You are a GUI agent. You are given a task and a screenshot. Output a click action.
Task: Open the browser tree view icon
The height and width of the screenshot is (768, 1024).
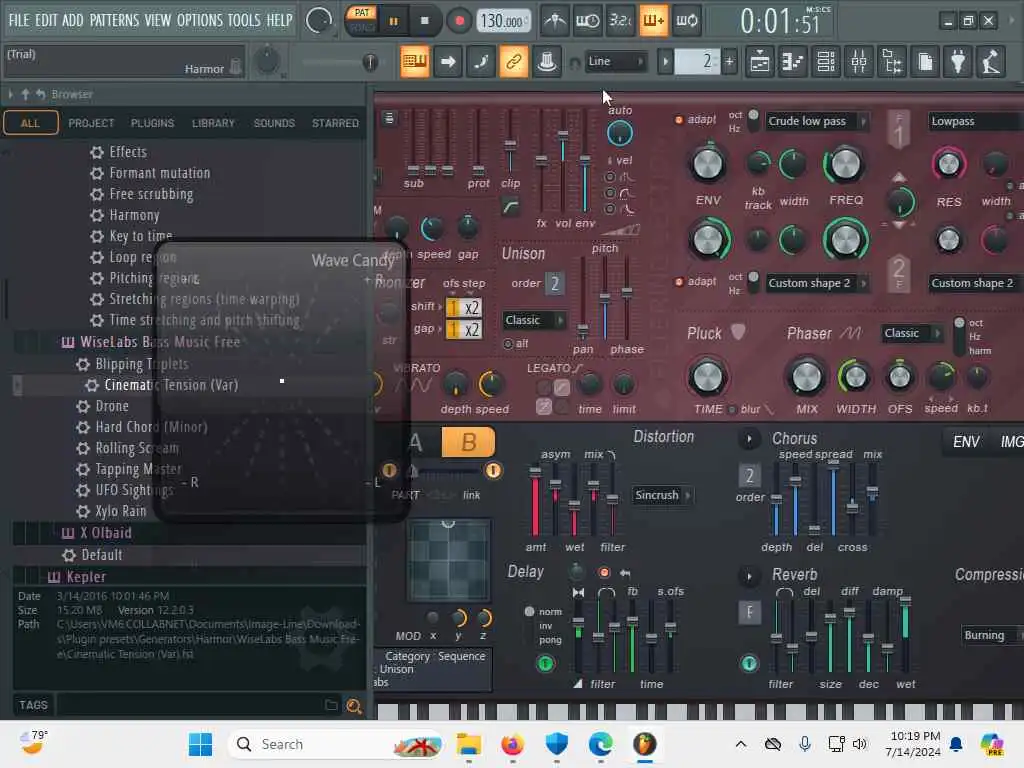click(892, 62)
